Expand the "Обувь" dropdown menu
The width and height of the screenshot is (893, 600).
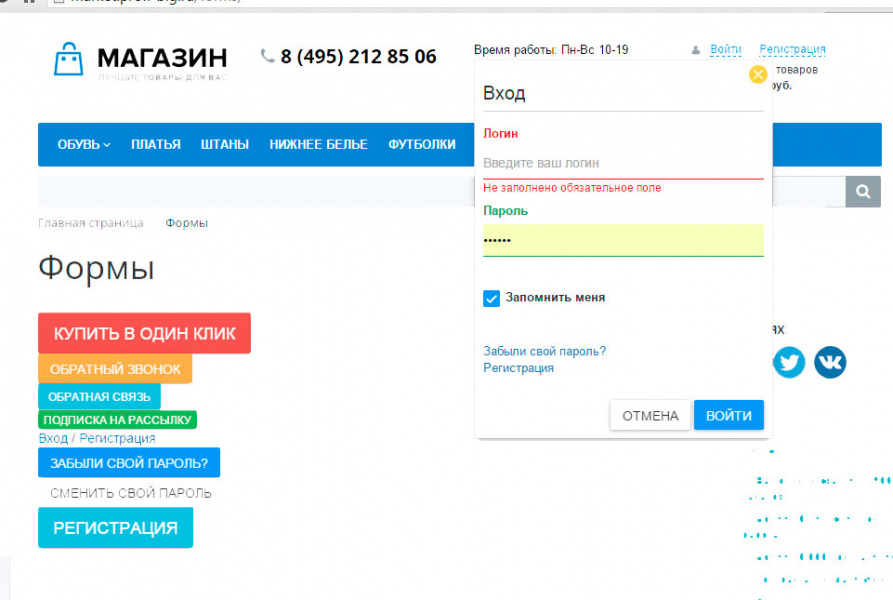(x=84, y=144)
